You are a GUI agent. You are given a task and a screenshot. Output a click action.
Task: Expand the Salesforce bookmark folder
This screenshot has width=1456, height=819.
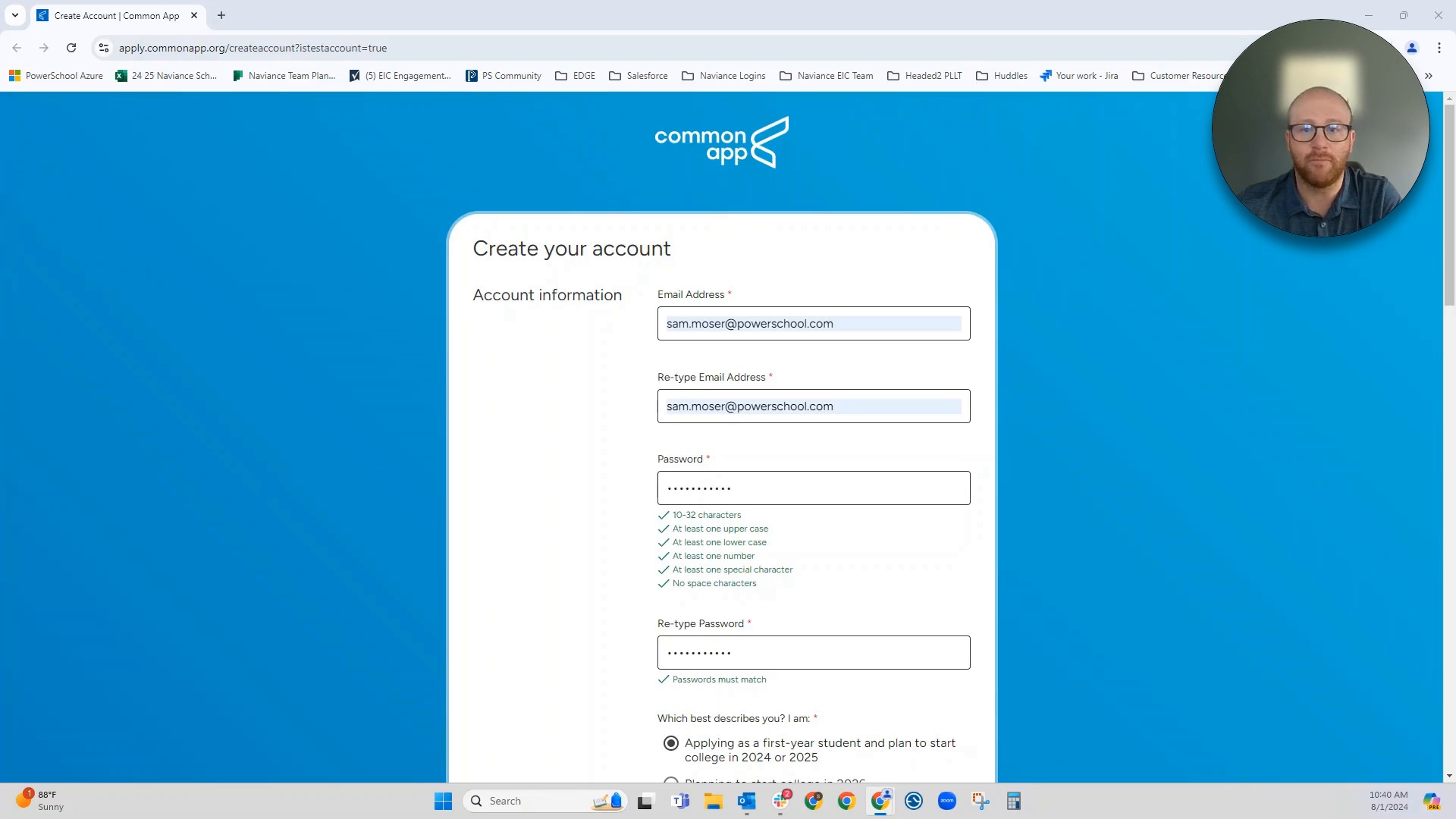click(638, 76)
